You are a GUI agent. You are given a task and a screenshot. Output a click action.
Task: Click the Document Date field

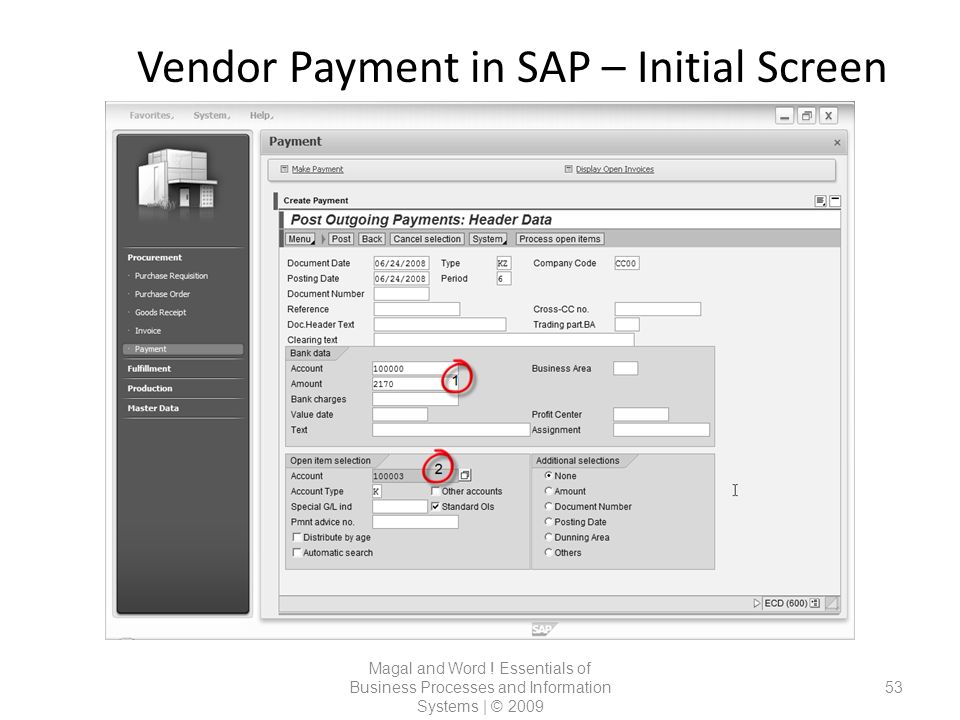[x=401, y=263]
